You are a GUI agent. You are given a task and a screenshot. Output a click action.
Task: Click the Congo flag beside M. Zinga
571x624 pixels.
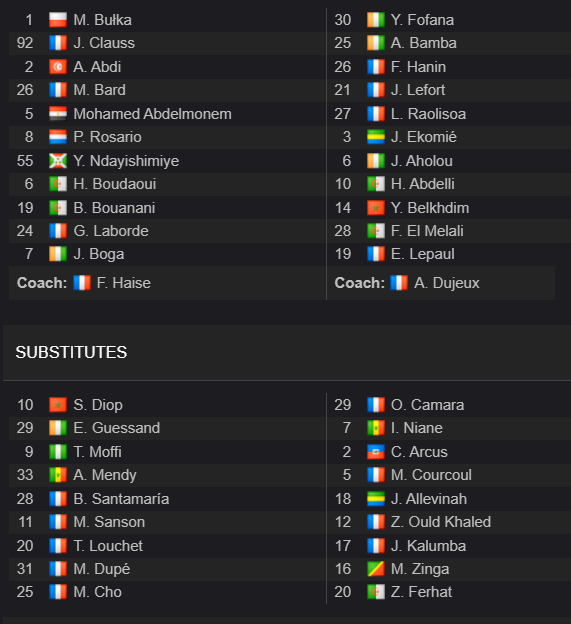coord(376,569)
